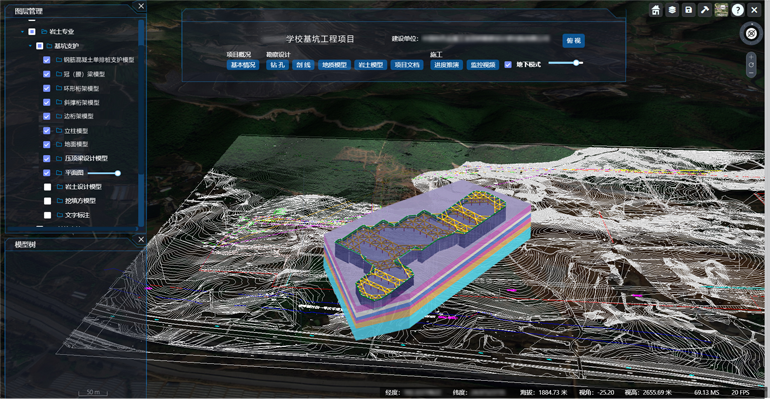Select the hammer tool icon
The image size is (770, 399).
705,10
